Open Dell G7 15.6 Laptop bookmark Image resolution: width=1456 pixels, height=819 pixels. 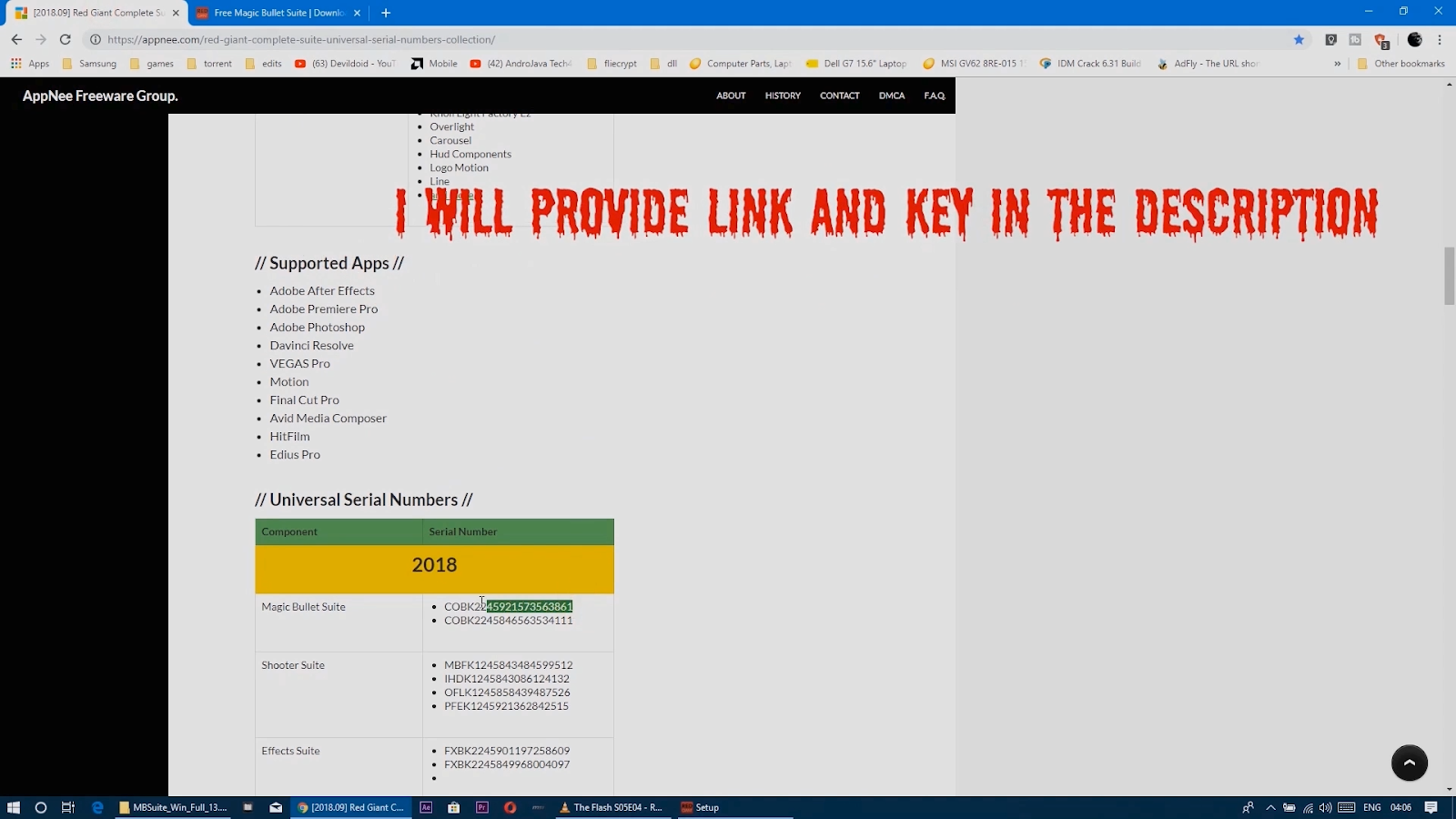click(x=856, y=64)
